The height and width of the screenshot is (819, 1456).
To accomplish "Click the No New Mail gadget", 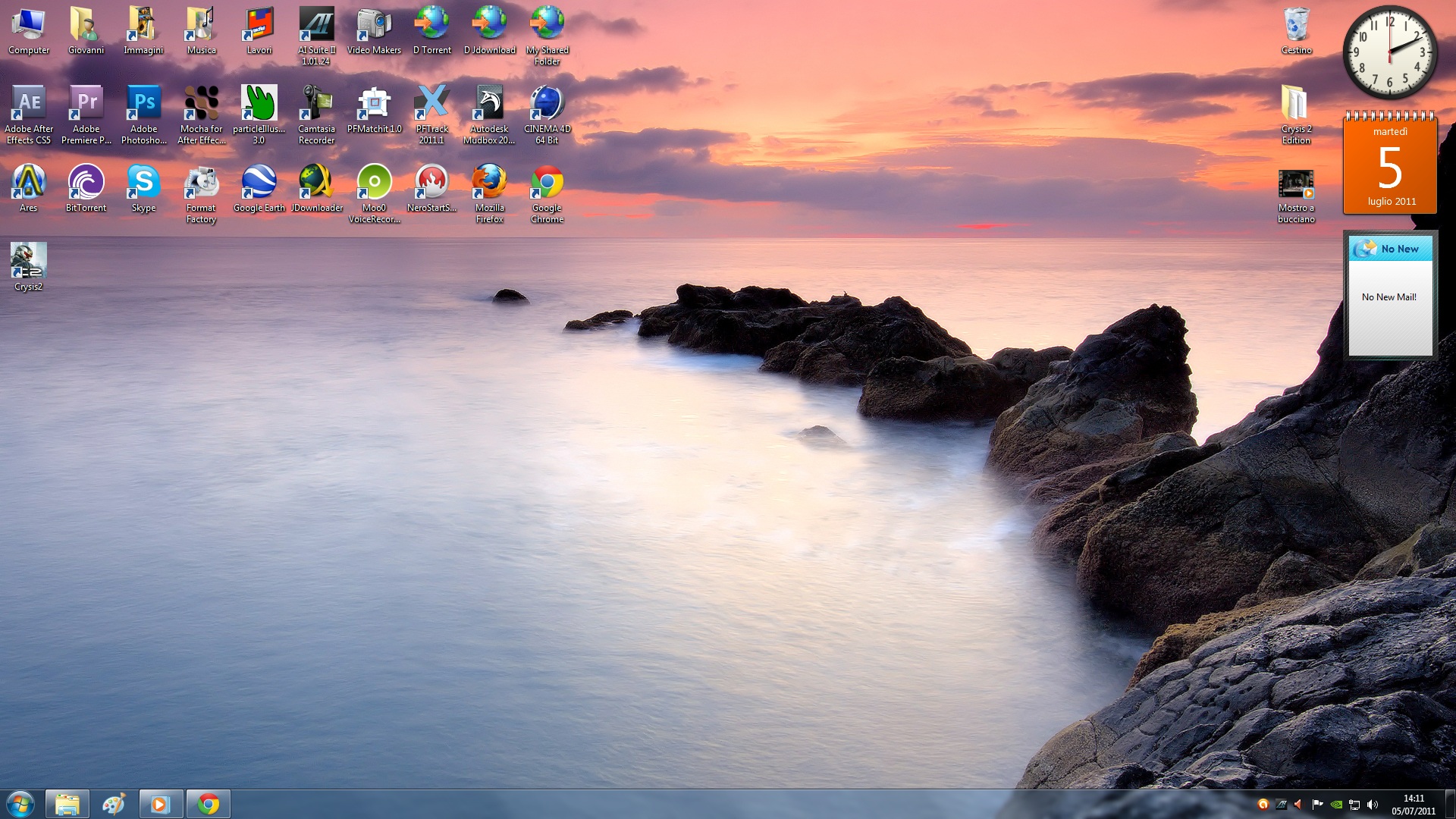I will coord(1390,297).
